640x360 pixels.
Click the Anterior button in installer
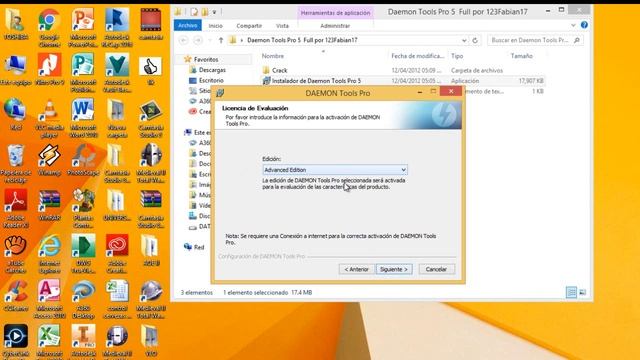[356, 269]
